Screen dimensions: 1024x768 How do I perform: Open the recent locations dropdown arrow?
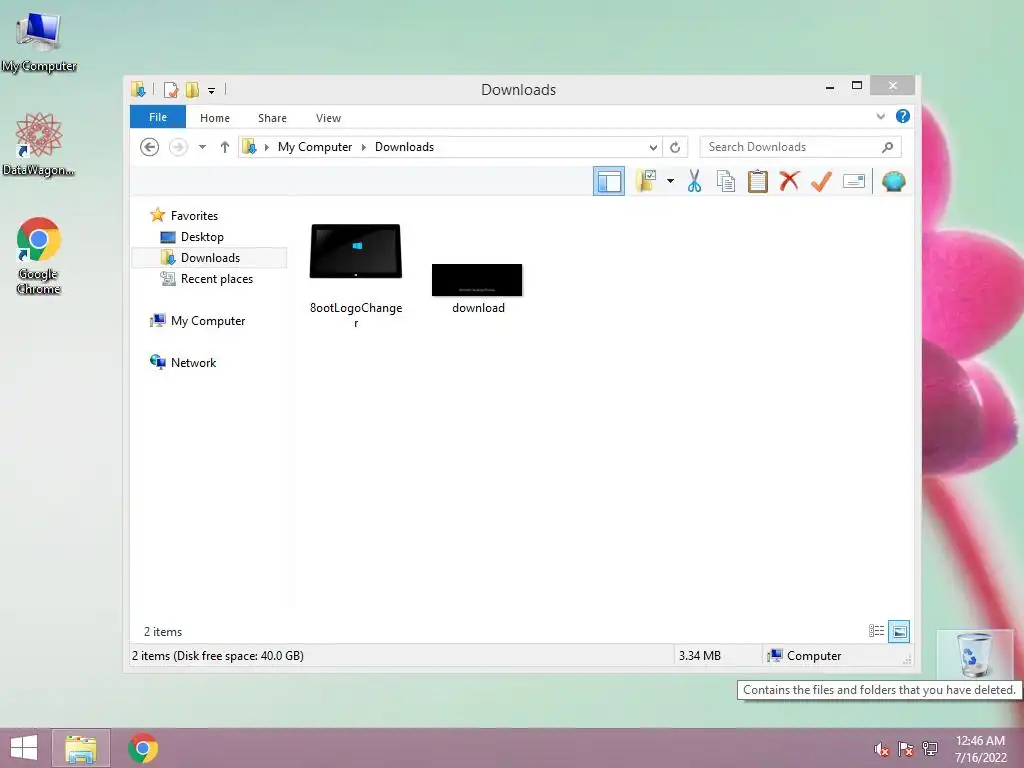pos(202,147)
